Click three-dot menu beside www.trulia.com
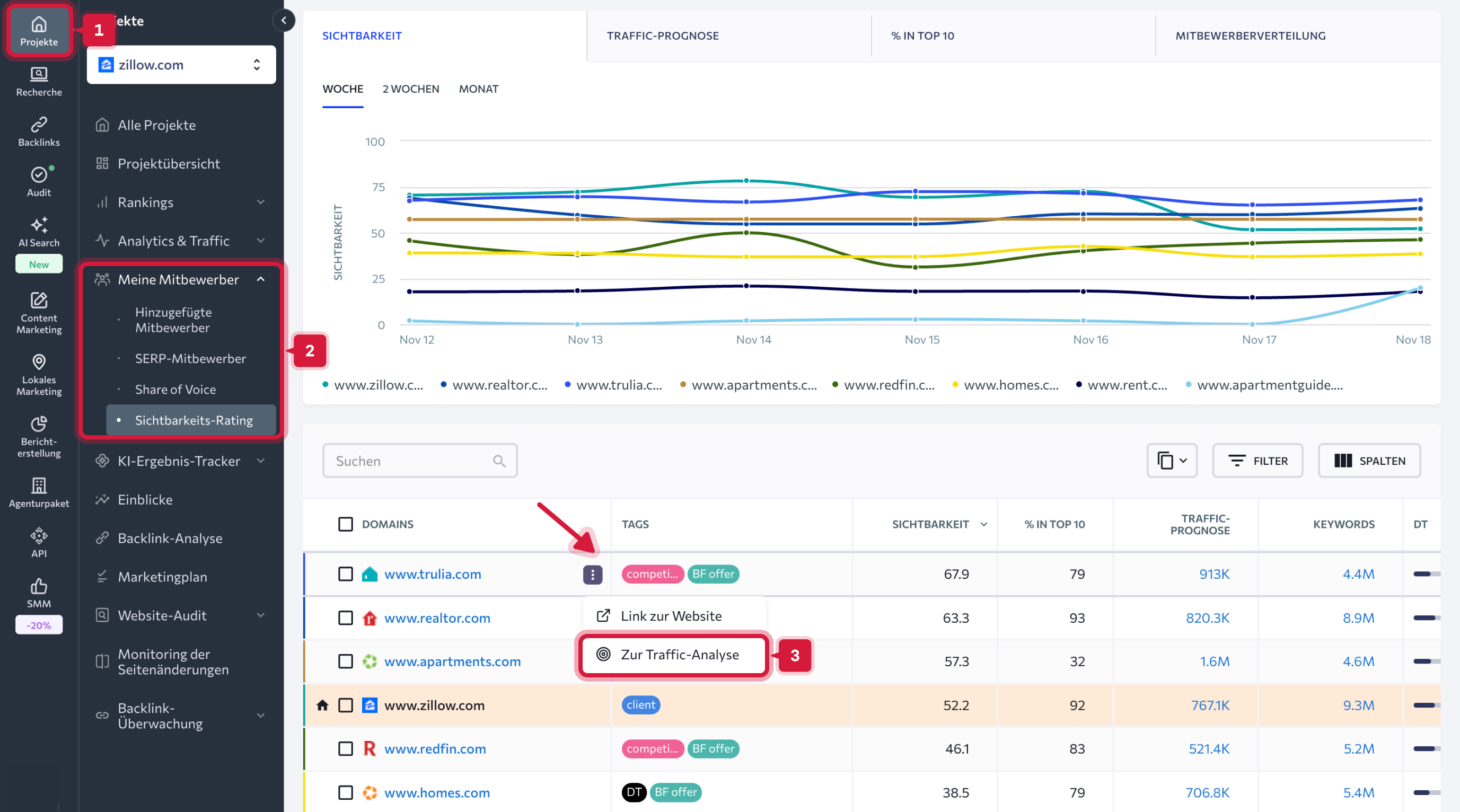 pos(592,574)
